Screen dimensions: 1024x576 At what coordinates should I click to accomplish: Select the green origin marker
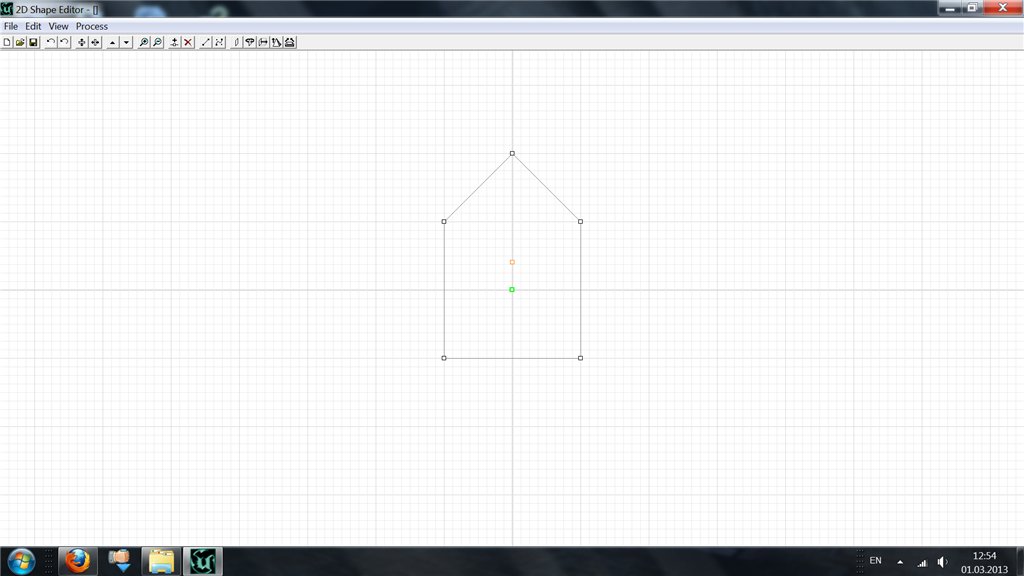pyautogui.click(x=512, y=289)
